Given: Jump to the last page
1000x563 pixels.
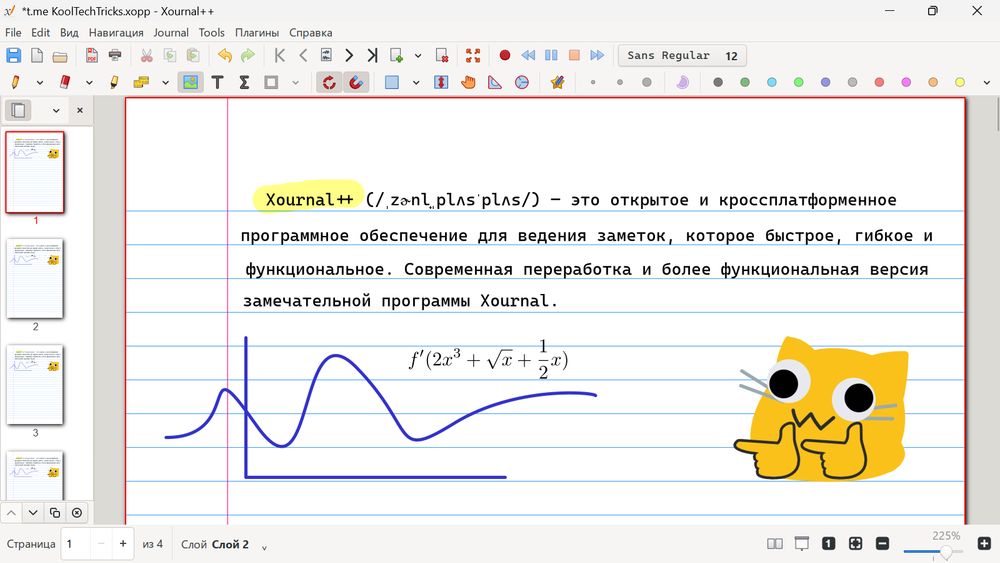Looking at the screenshot, I should pos(372,55).
